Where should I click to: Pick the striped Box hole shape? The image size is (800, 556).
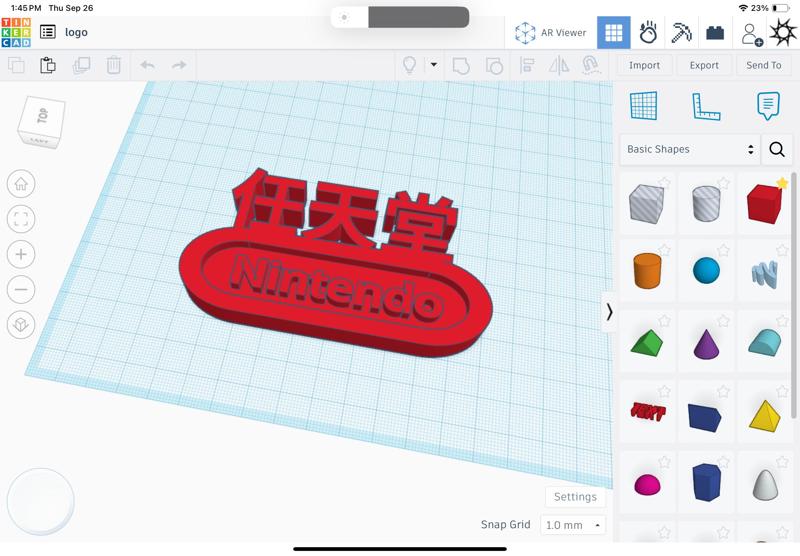tap(646, 204)
